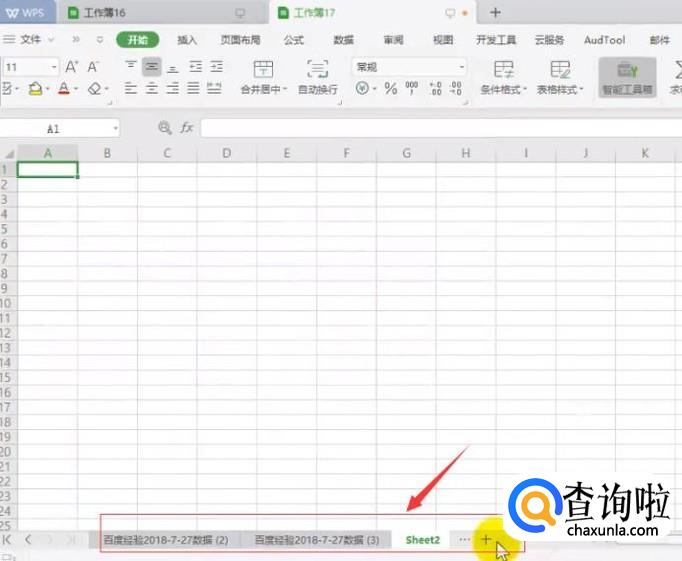
Task: Open the font size 11 dropdown
Action: coord(54,67)
